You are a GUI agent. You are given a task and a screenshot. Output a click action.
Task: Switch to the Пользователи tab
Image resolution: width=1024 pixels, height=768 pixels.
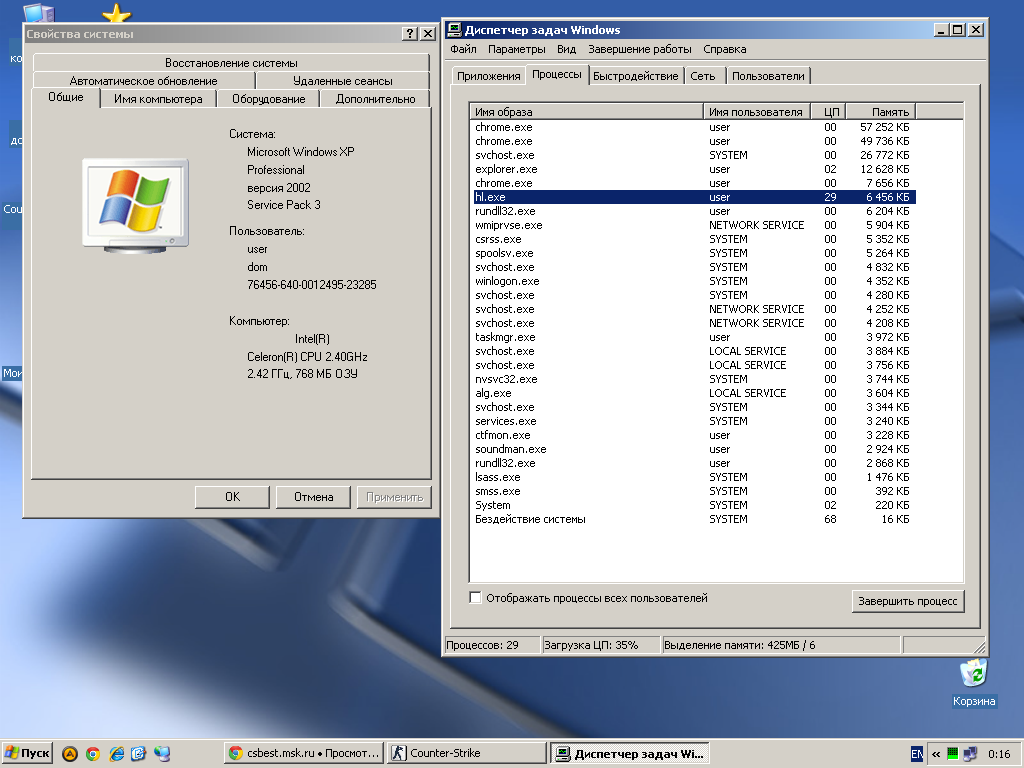(x=768, y=76)
